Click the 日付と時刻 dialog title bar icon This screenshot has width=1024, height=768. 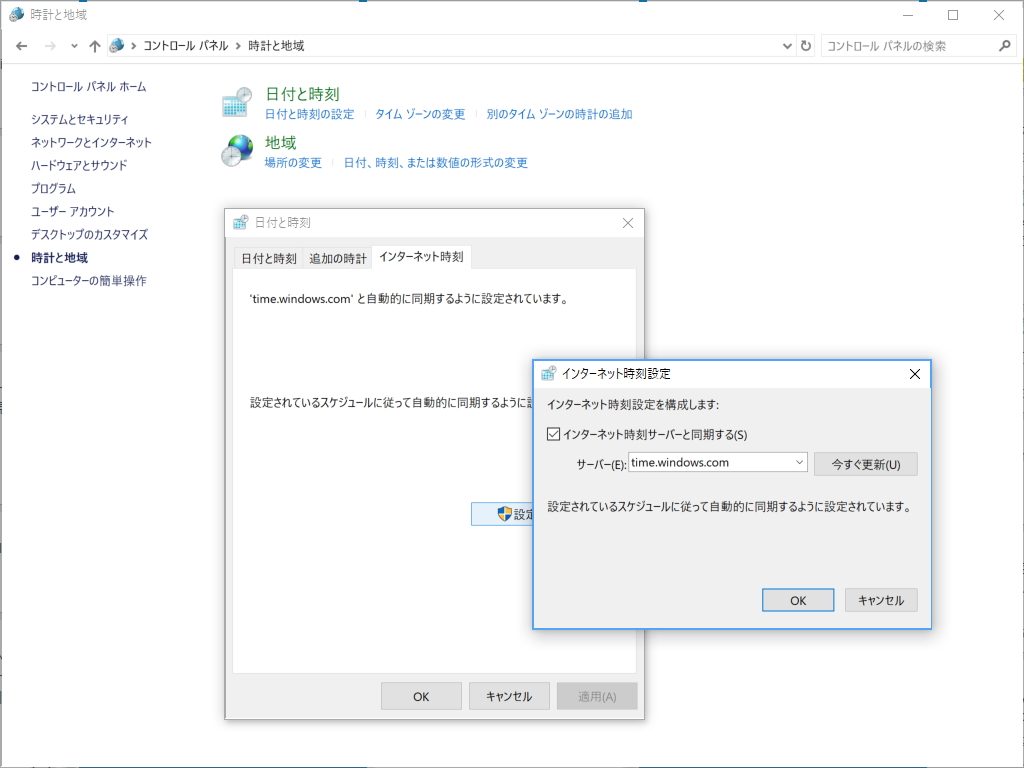pyautogui.click(x=239, y=223)
